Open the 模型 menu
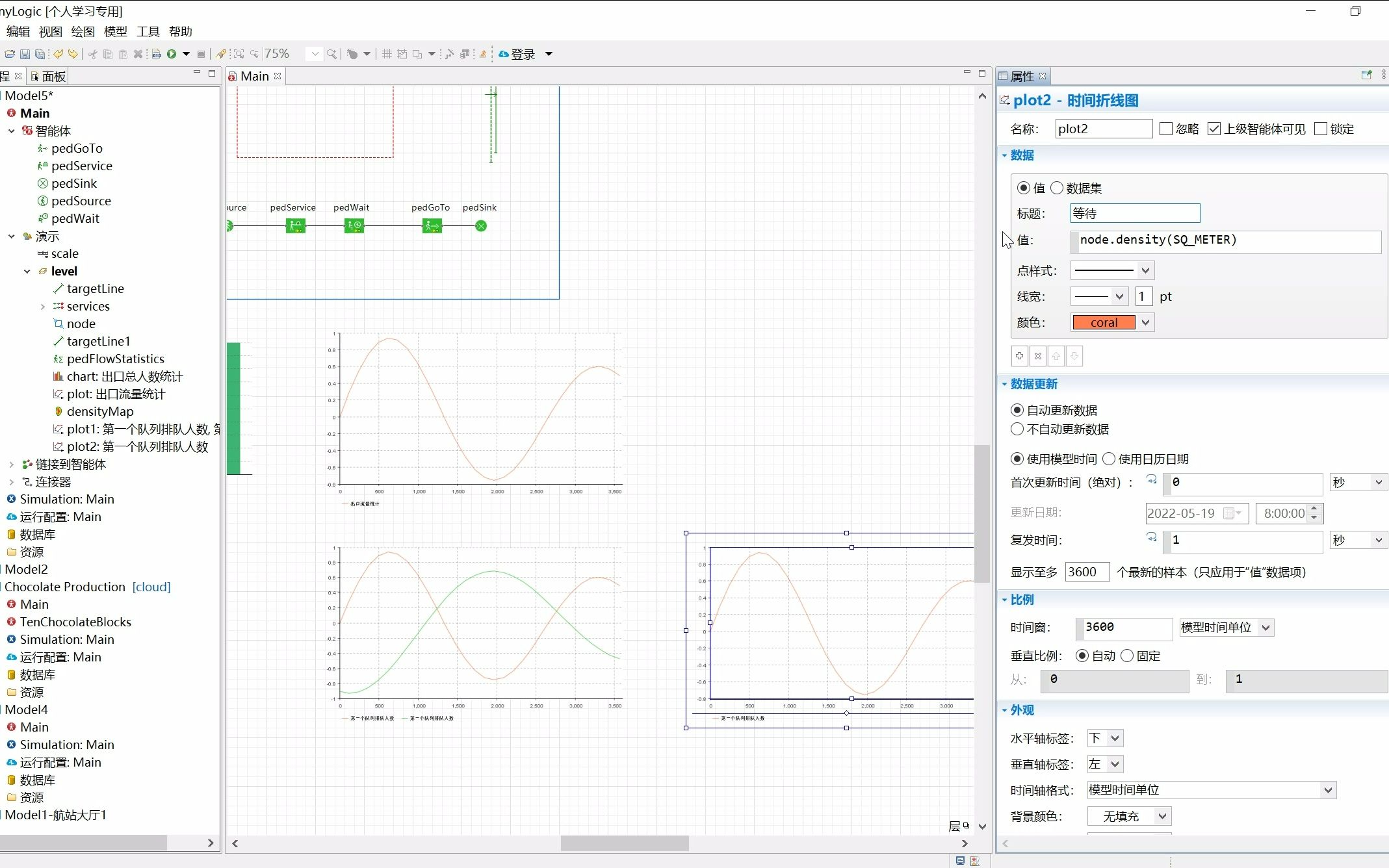Image resolution: width=1389 pixels, height=868 pixels. [114, 30]
